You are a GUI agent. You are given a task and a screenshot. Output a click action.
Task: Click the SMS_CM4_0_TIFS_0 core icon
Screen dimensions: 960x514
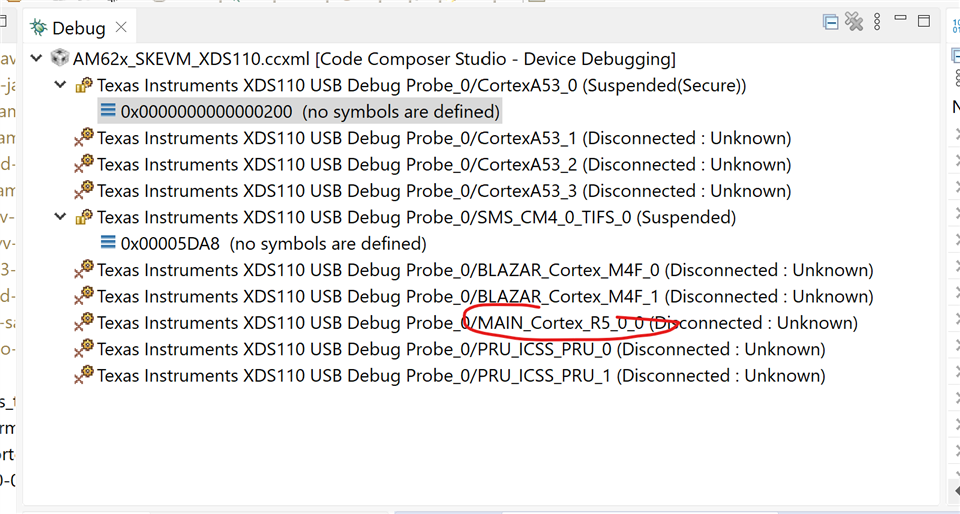coord(84,217)
